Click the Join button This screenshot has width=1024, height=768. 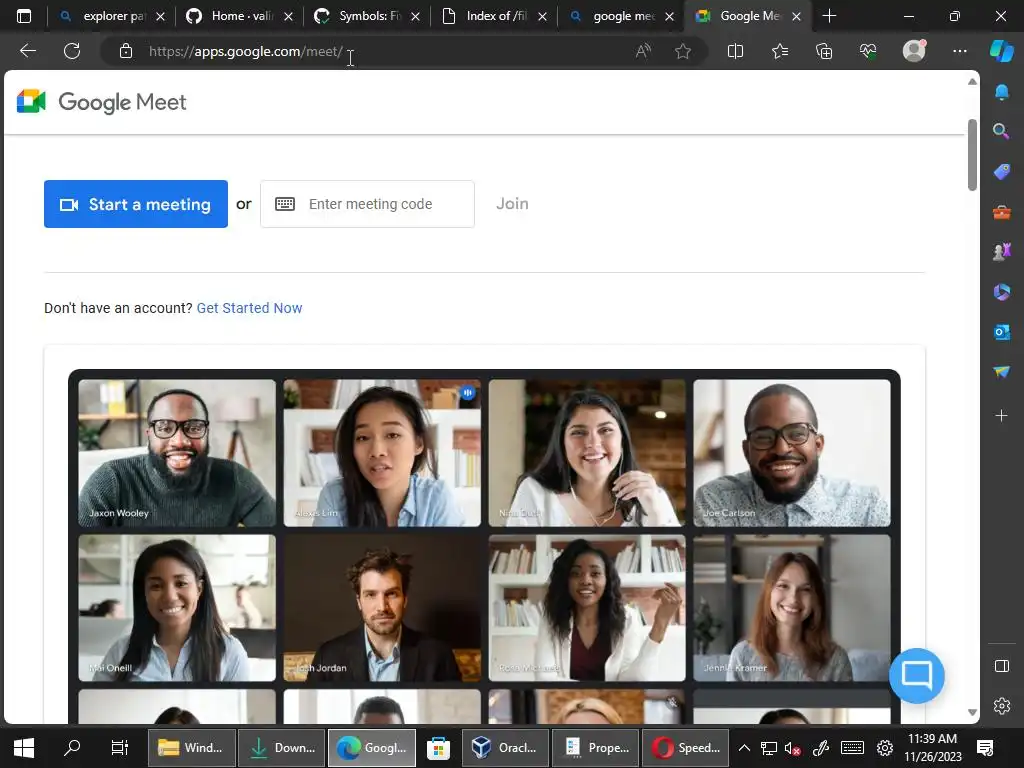click(x=512, y=204)
